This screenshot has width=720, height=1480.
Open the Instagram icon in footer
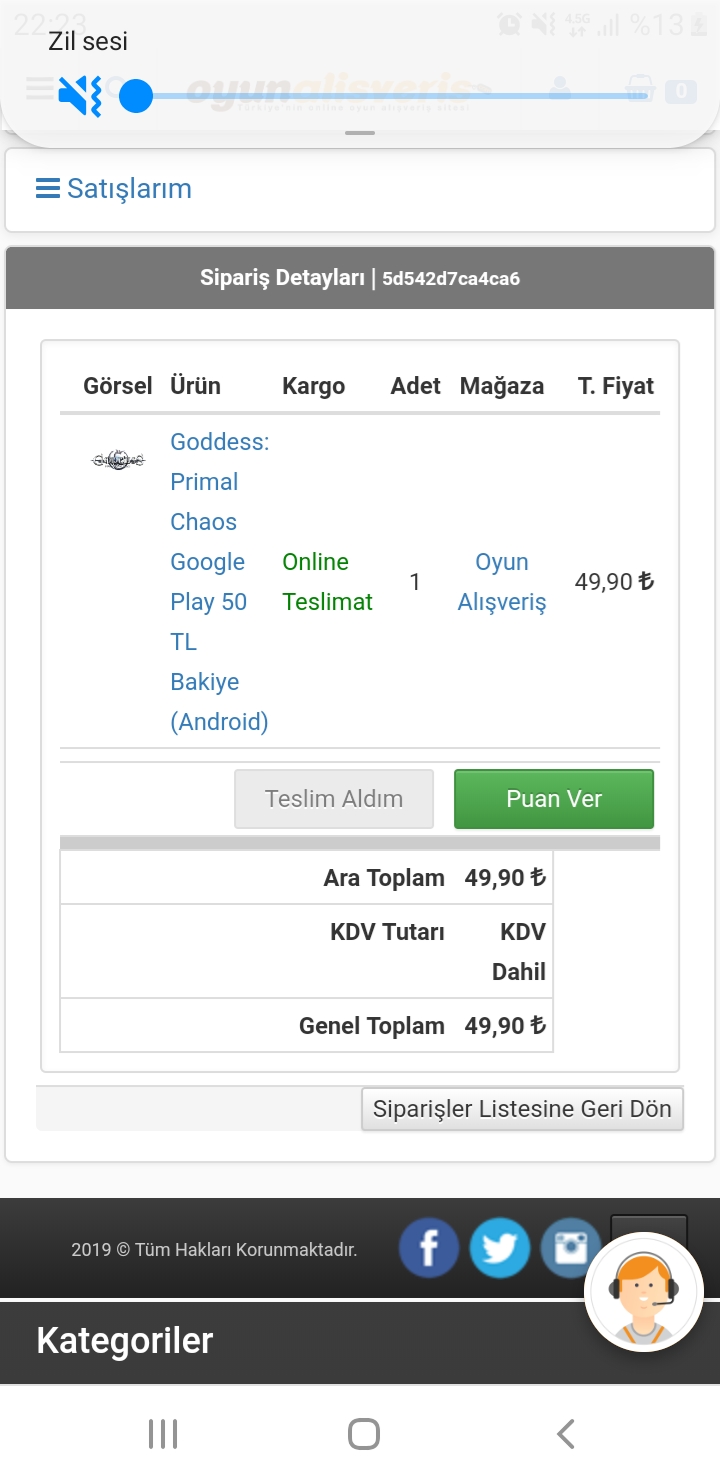pos(569,1248)
